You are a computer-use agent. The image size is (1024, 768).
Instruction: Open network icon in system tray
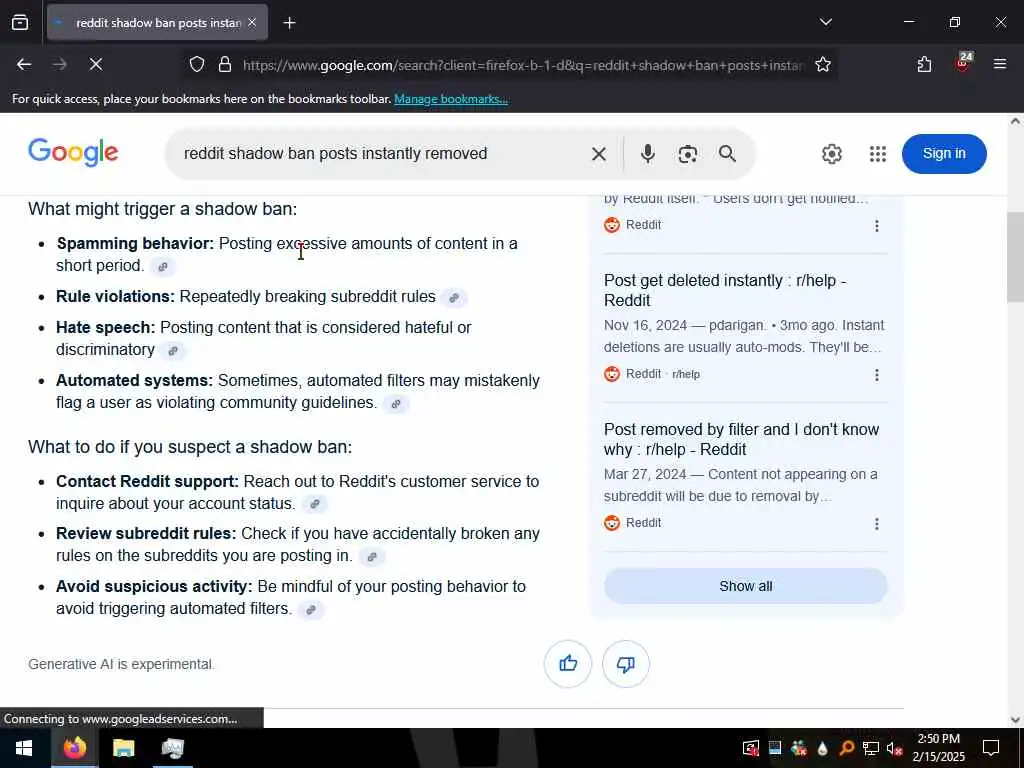click(870, 749)
